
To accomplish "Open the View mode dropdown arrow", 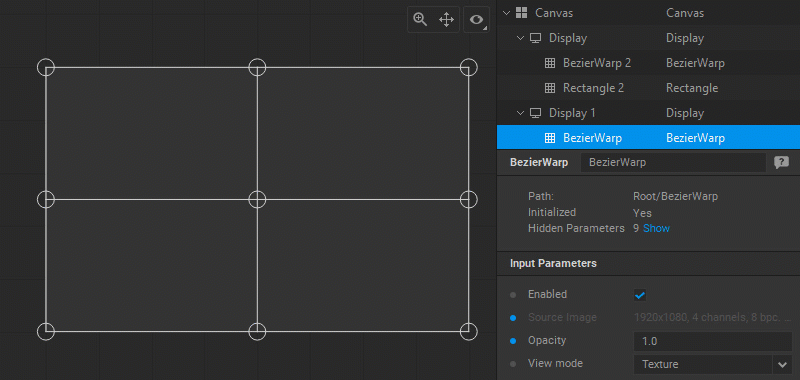I will tap(783, 364).
